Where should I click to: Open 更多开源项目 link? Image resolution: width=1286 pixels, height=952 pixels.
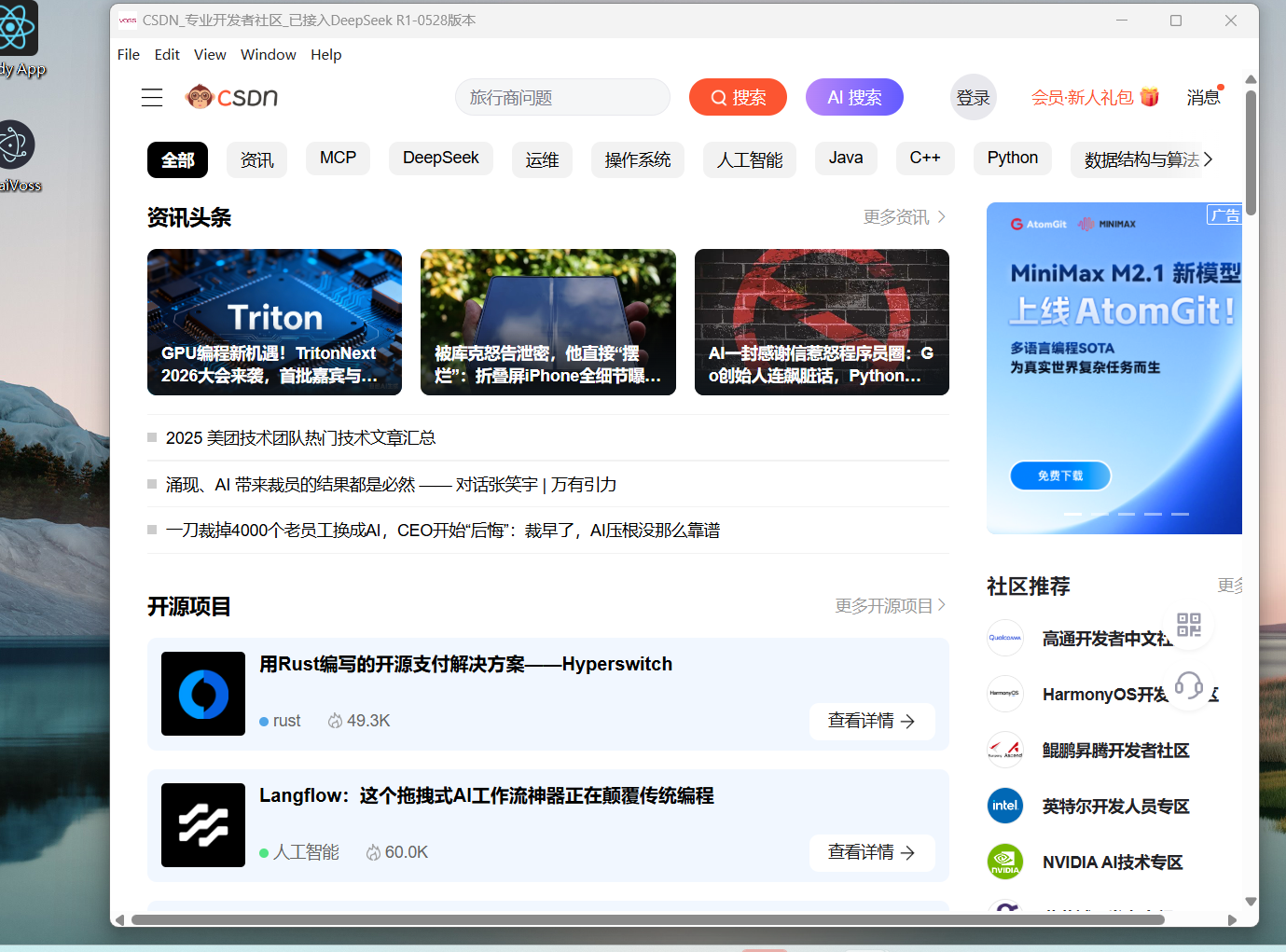click(x=891, y=606)
